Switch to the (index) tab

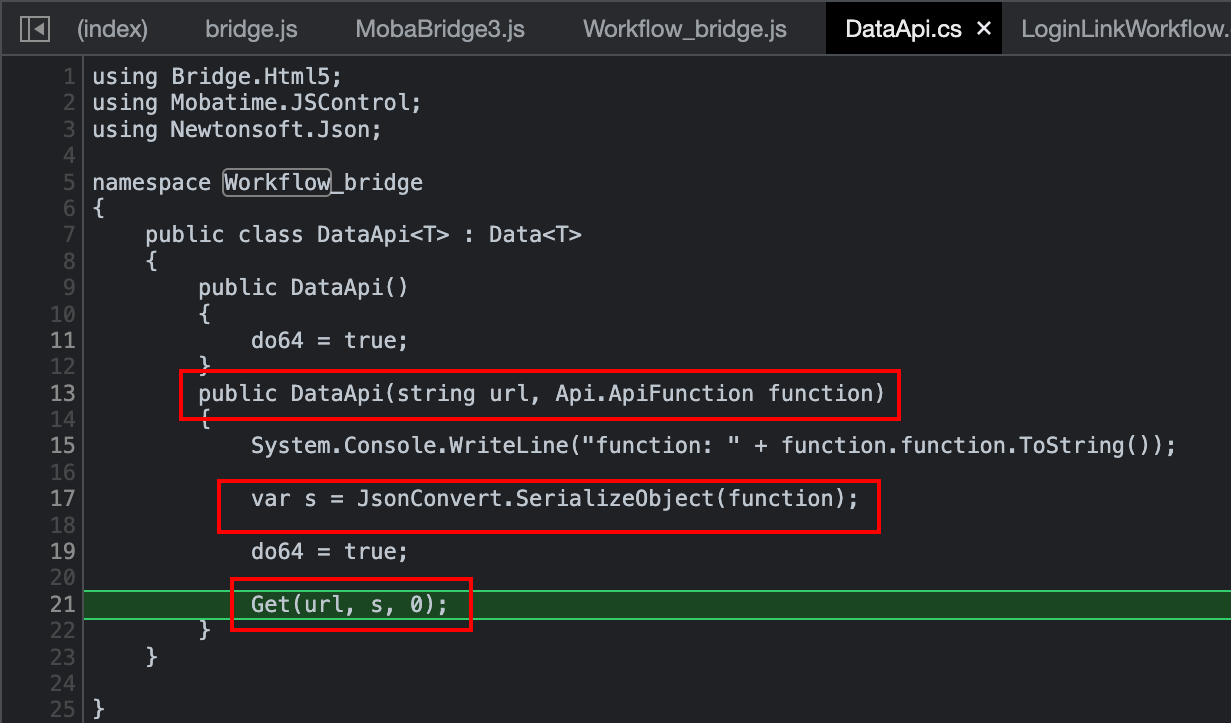(x=112, y=29)
